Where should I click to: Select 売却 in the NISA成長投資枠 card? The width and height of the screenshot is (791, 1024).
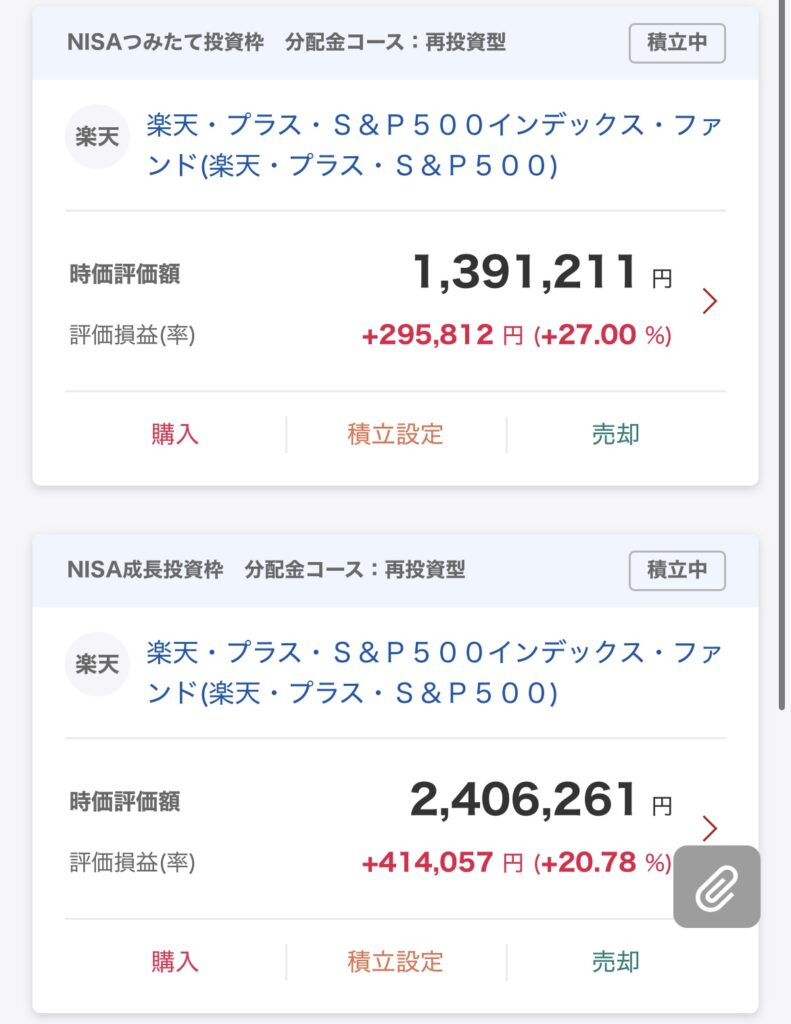[615, 961]
